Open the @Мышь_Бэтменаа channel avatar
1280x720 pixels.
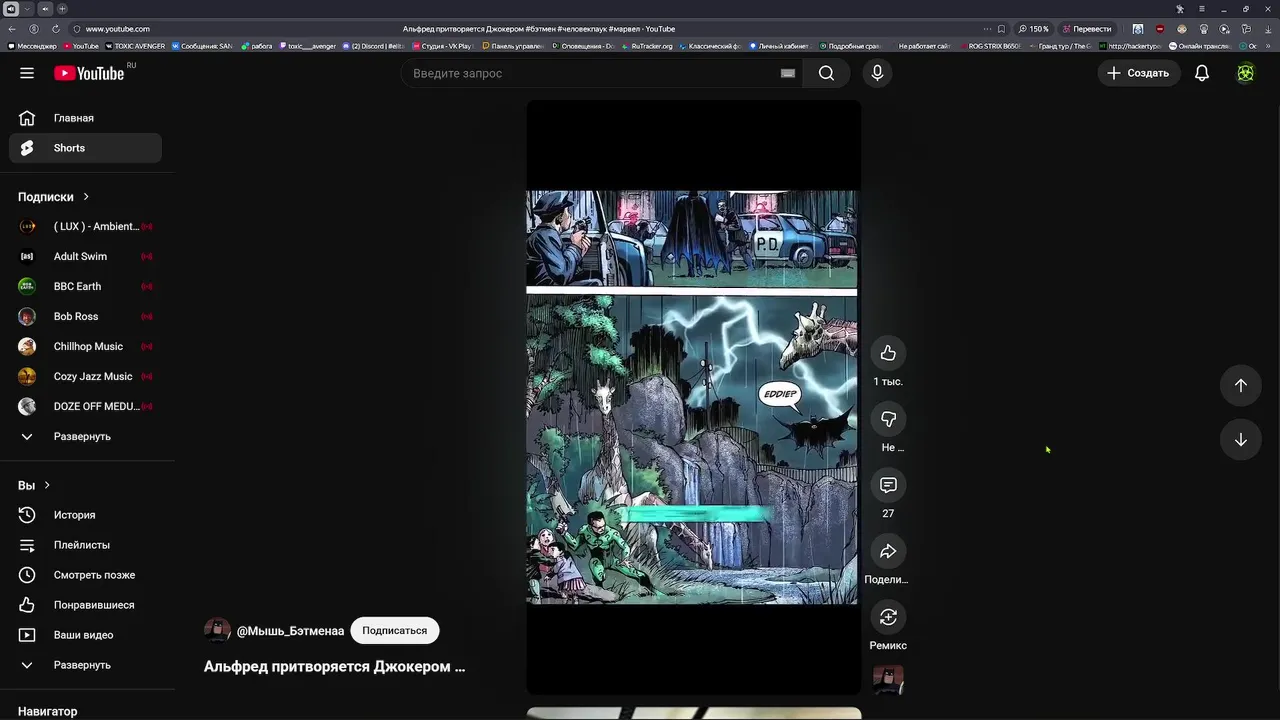click(217, 630)
